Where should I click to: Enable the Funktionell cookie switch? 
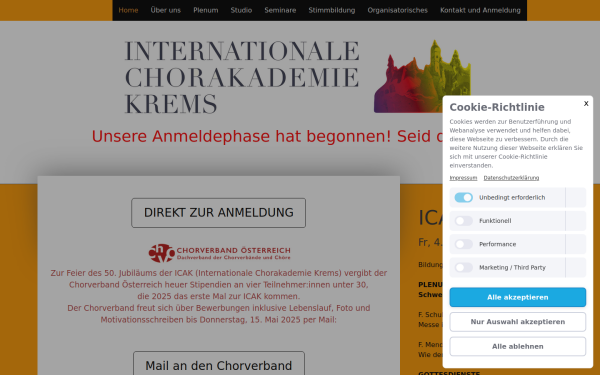[x=463, y=221]
